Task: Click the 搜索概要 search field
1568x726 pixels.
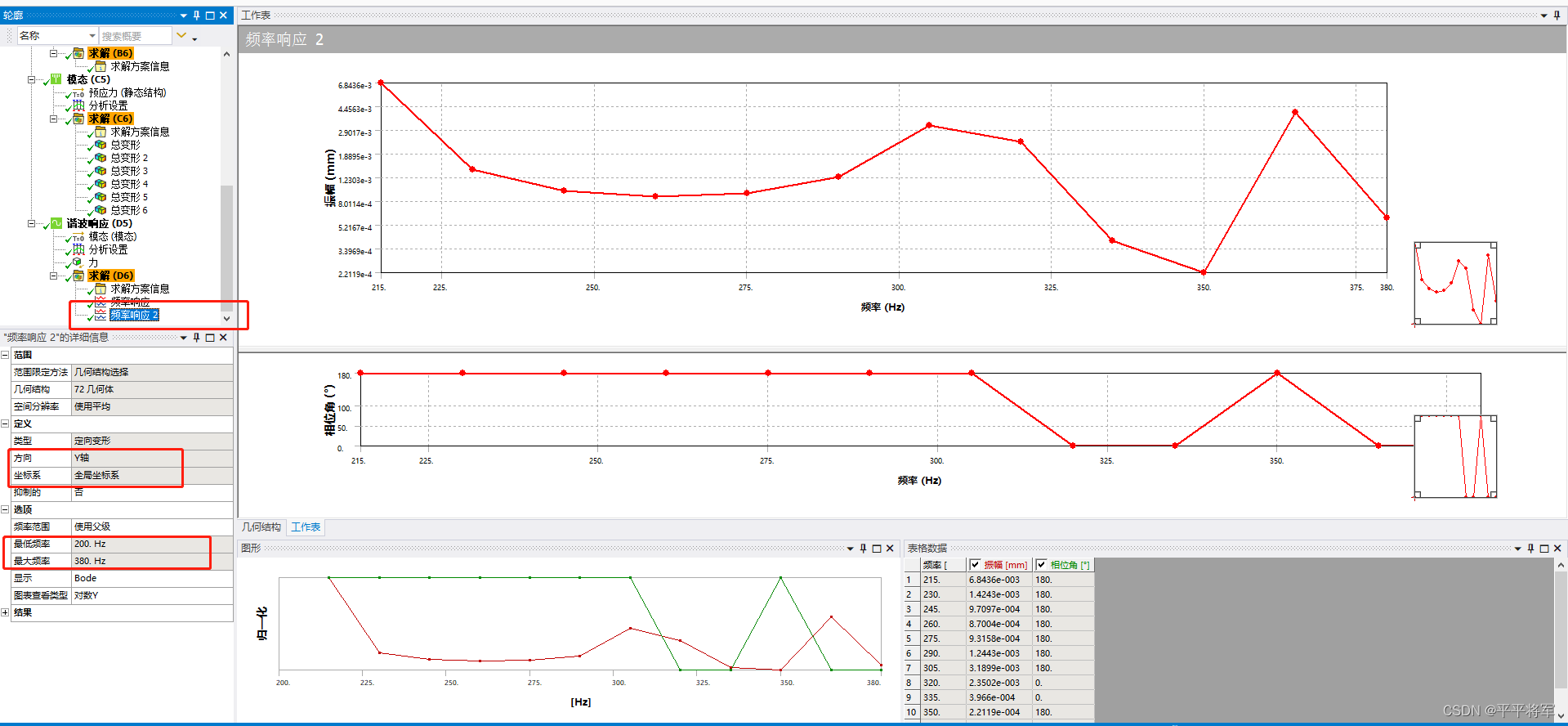Action: click(135, 36)
